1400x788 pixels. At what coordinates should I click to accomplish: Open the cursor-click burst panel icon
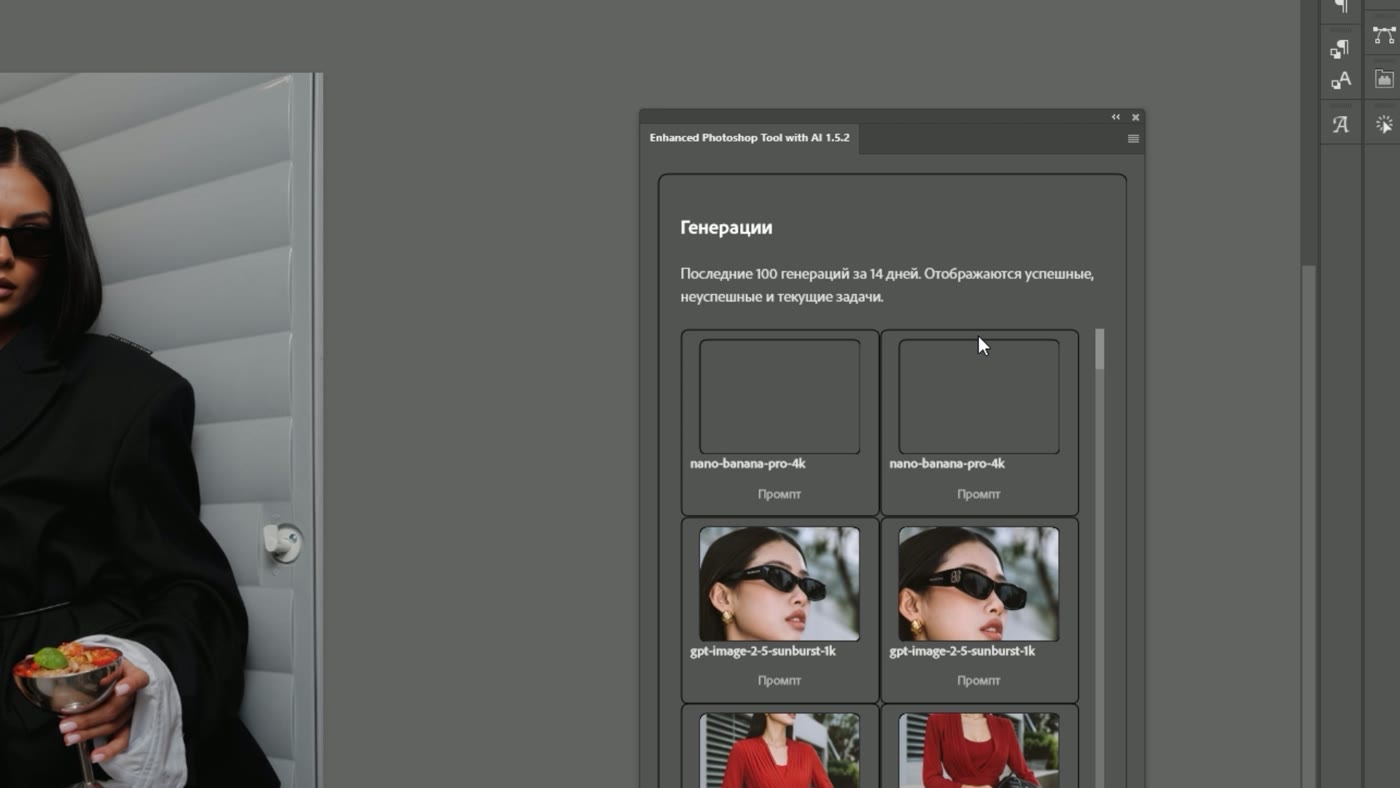tap(1384, 125)
